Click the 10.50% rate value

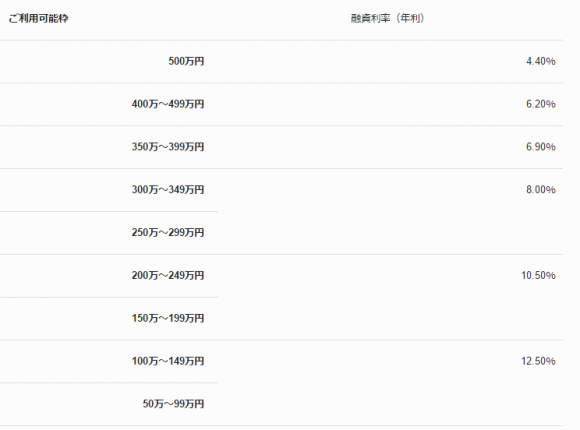coord(538,276)
